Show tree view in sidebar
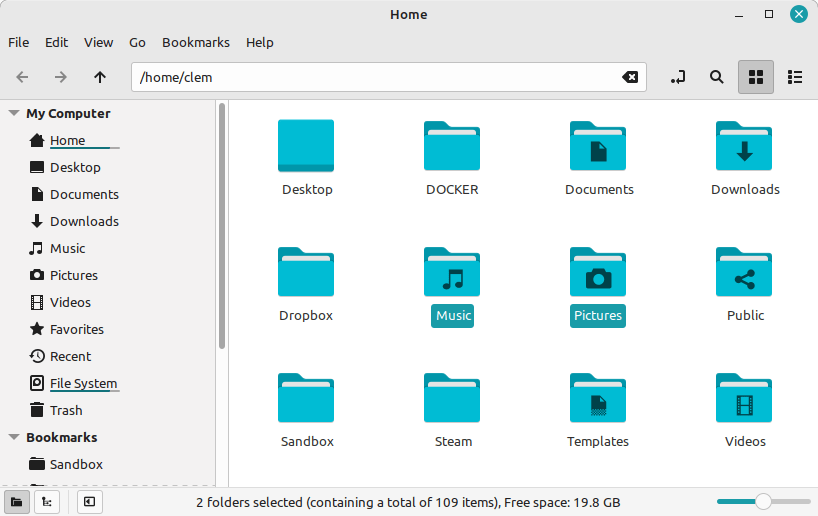Screen dimensions: 818x516 pos(47,502)
